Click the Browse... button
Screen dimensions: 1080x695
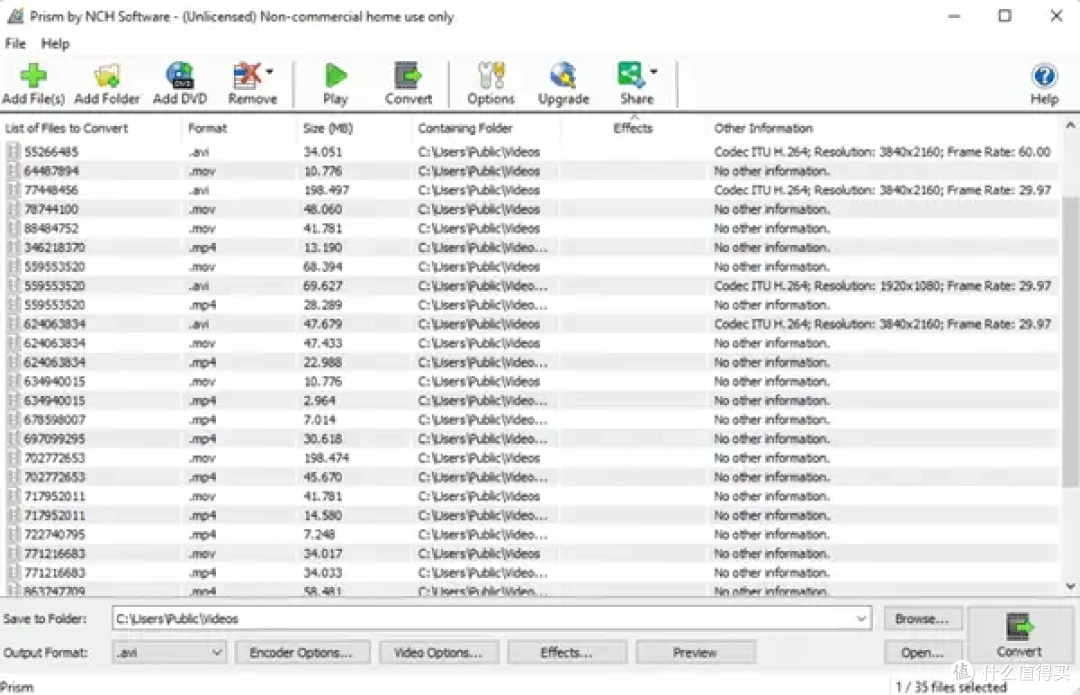[x=922, y=619]
